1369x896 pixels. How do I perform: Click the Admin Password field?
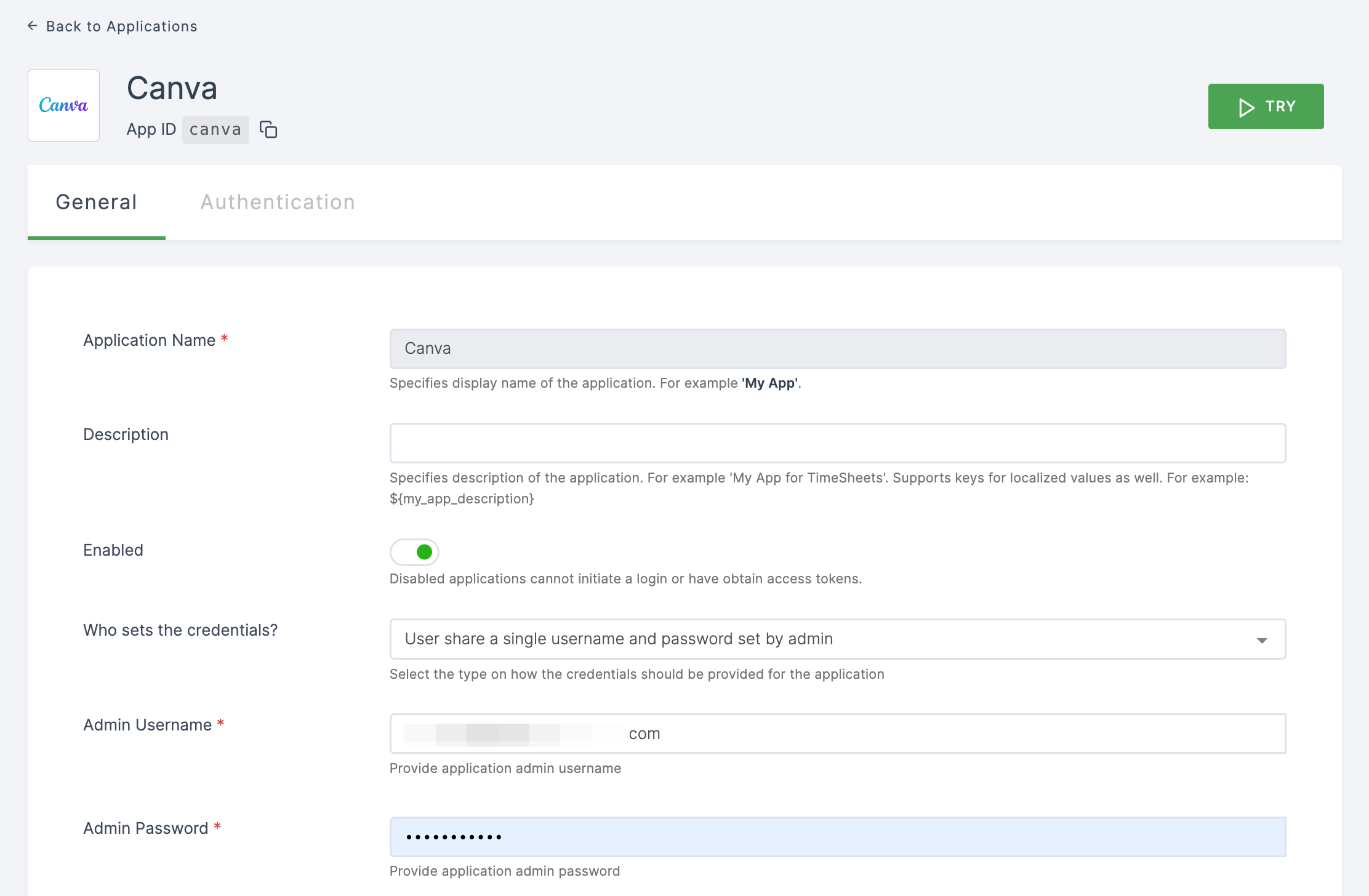[x=838, y=837]
